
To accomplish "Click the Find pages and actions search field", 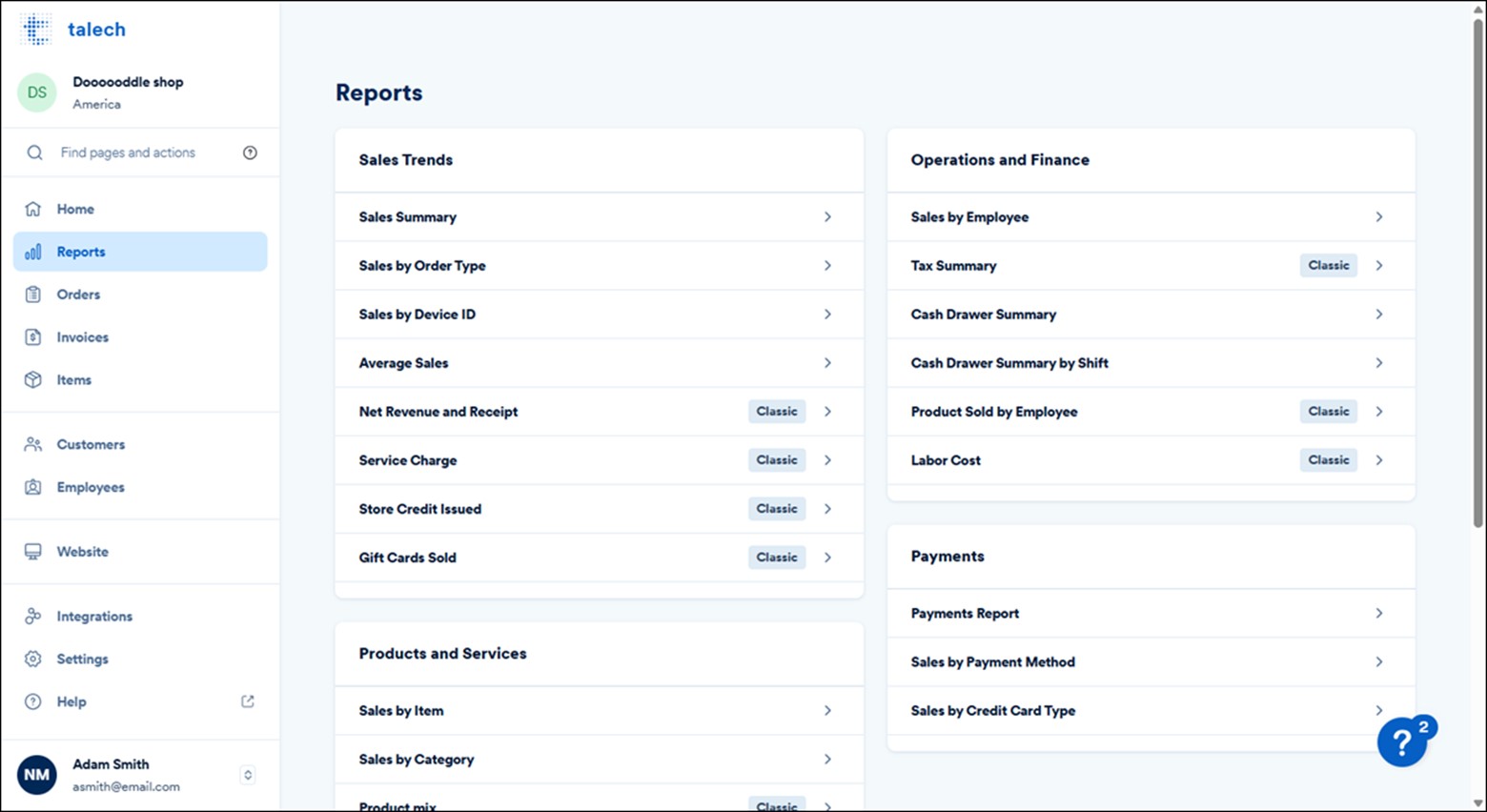I will [128, 152].
